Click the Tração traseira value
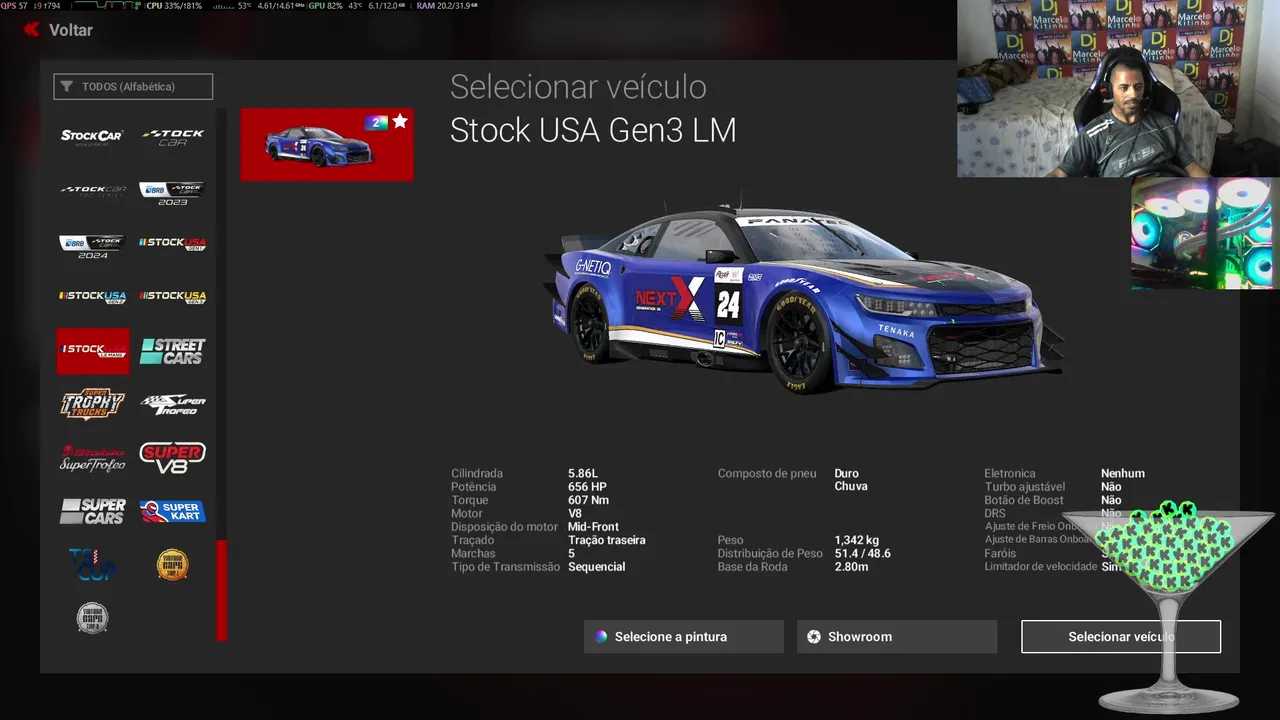 click(x=607, y=540)
